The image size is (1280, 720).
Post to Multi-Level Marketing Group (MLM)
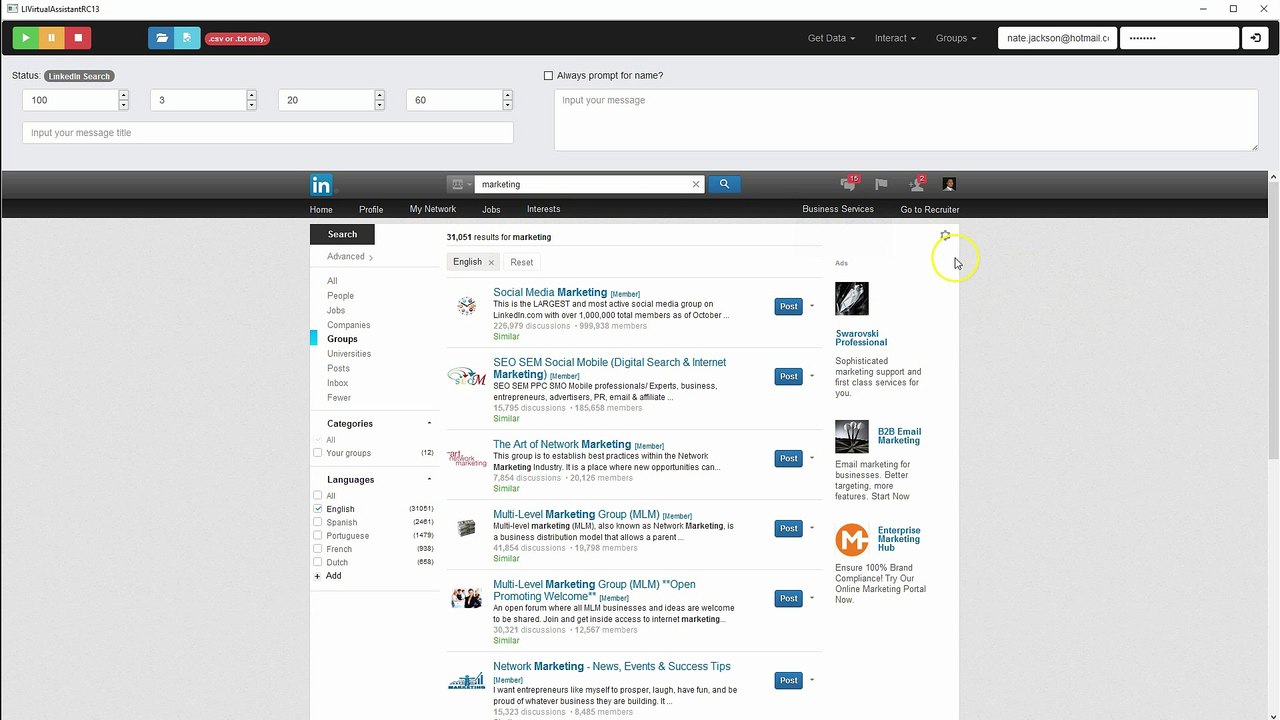pyautogui.click(x=789, y=529)
